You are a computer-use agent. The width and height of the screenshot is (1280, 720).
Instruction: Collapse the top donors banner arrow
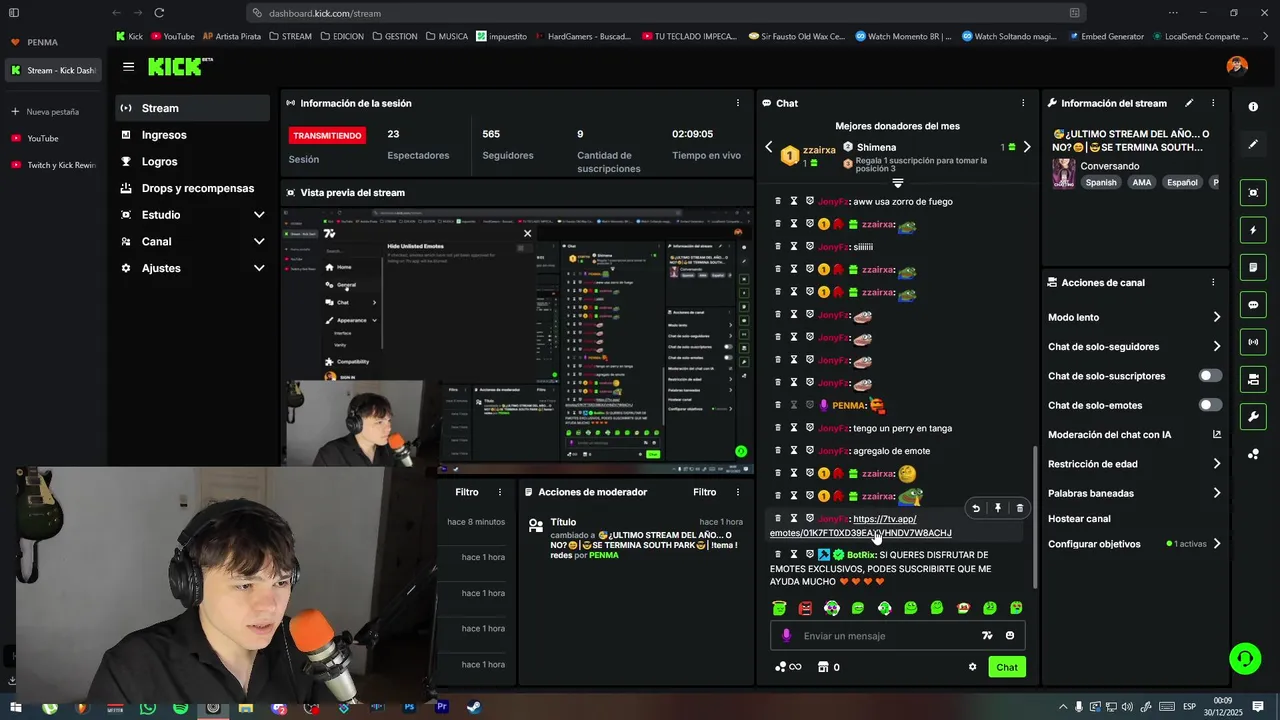click(897, 183)
